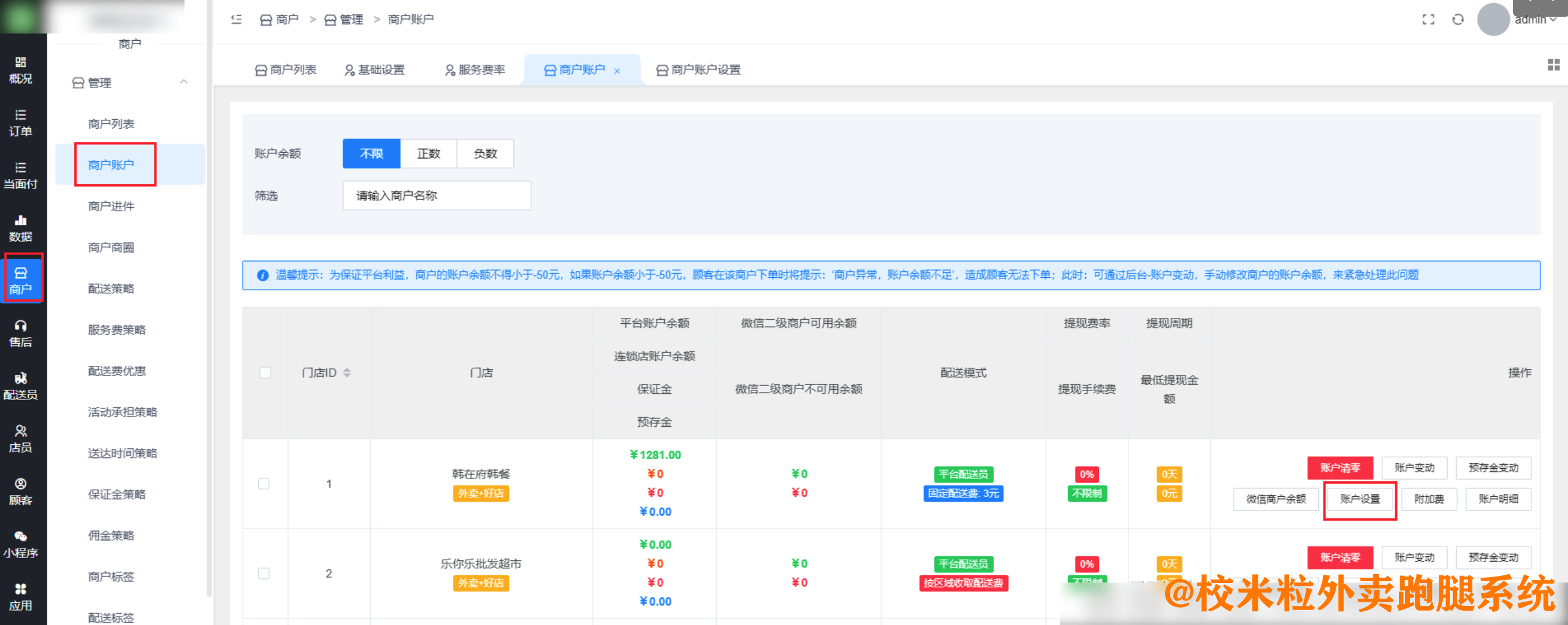Click 账户清零 for 韩在府韩餐
This screenshot has width=1568, height=625.
(x=1341, y=468)
